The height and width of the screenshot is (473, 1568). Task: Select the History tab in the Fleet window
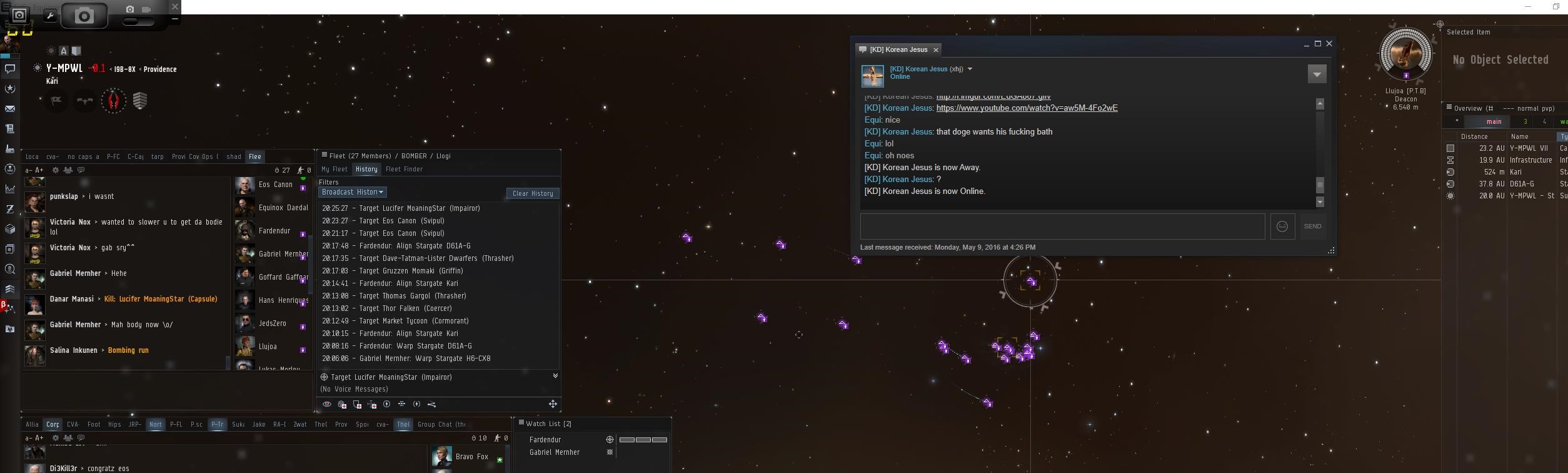coord(366,169)
